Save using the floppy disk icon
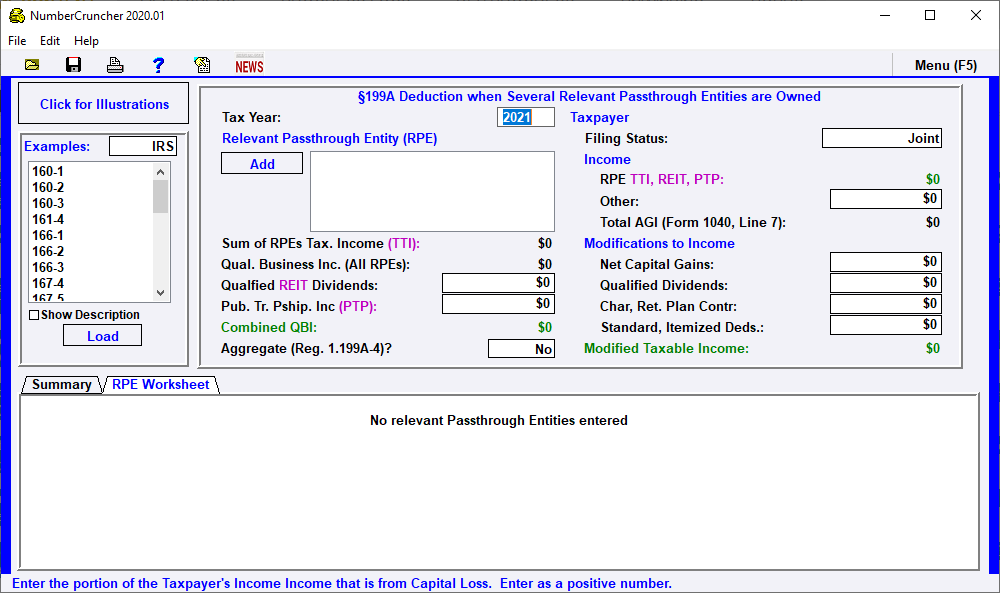The image size is (1000, 593). click(x=73, y=65)
